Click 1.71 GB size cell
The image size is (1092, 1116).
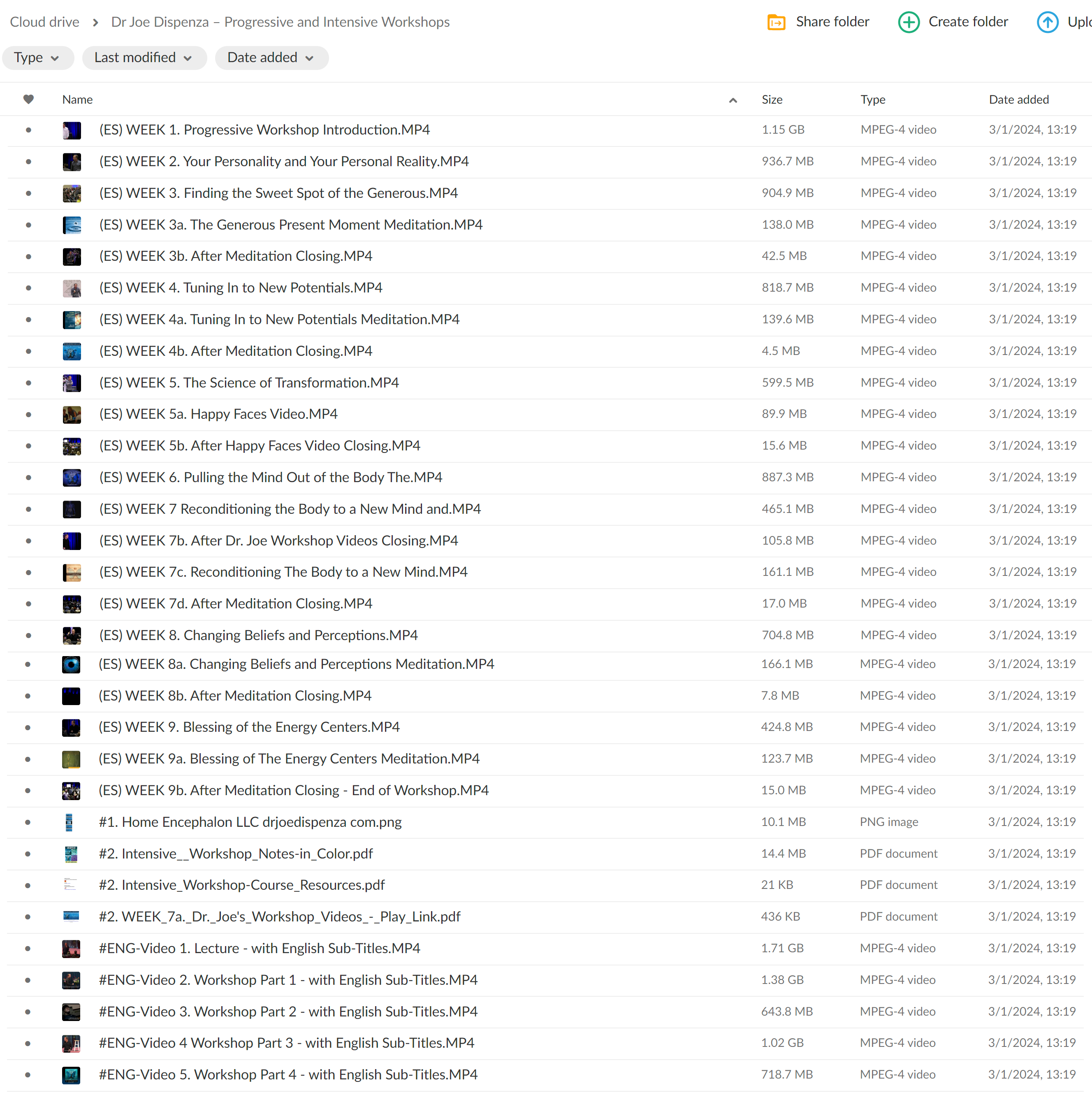782,948
